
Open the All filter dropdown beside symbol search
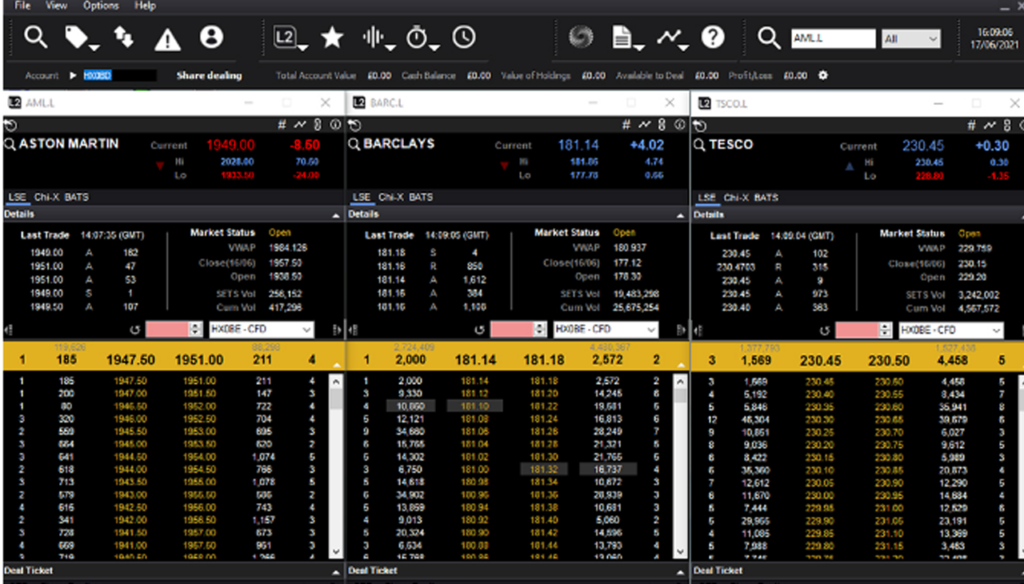point(910,39)
